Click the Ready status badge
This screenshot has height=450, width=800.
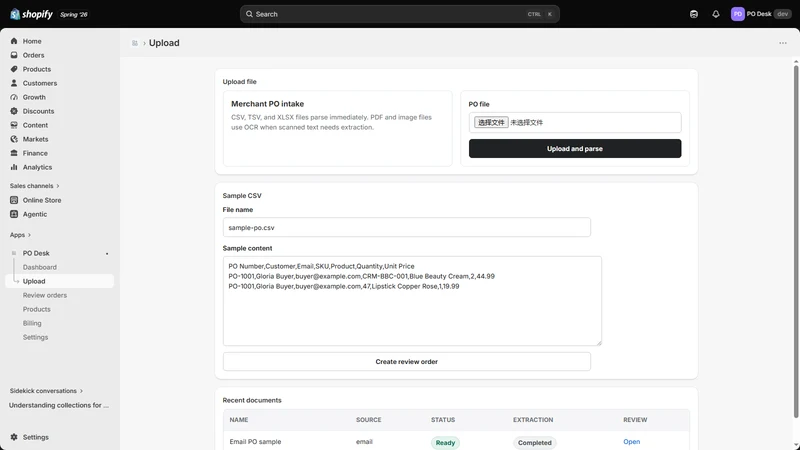point(445,443)
